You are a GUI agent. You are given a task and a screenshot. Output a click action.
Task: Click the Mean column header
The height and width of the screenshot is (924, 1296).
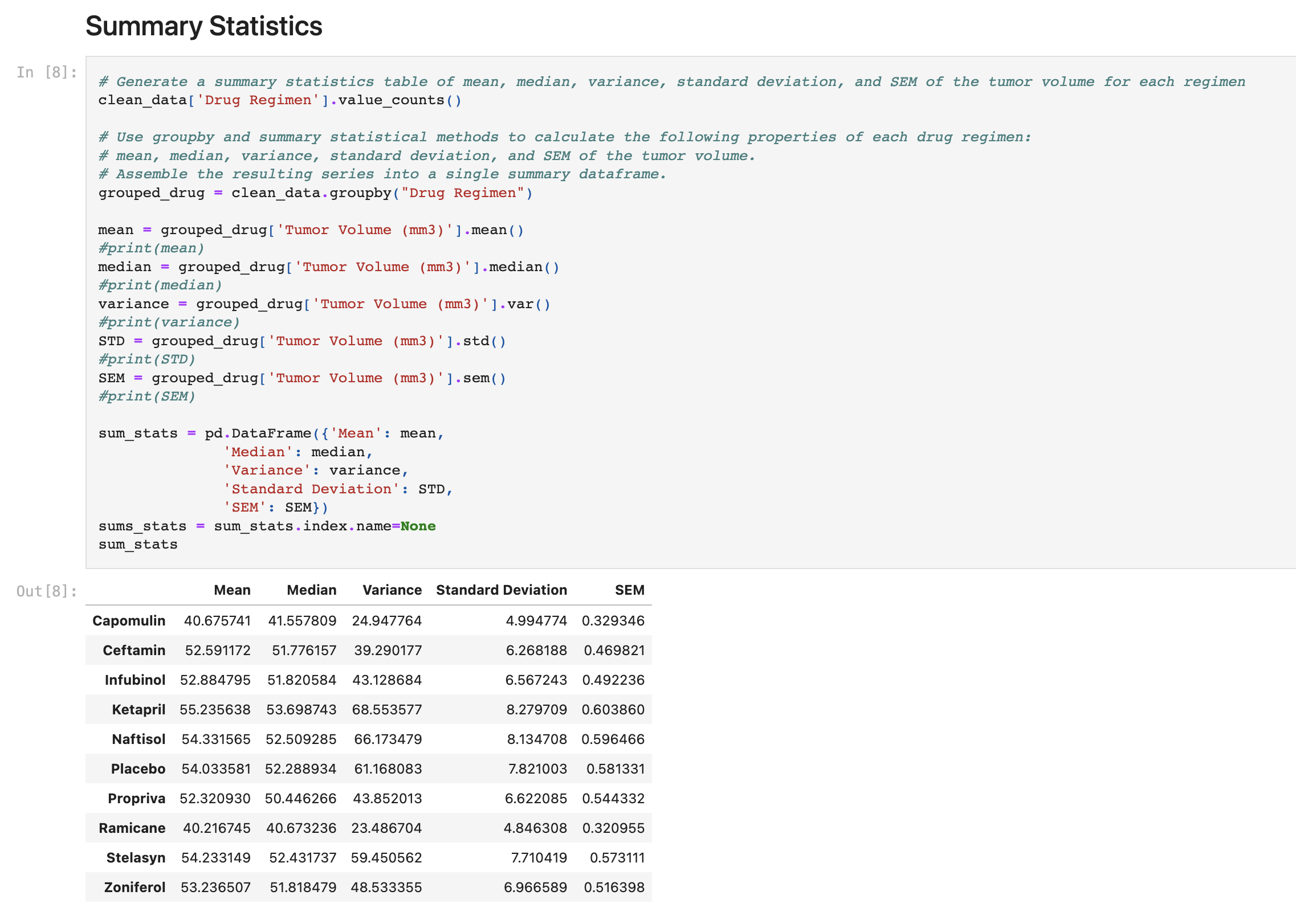point(232,590)
